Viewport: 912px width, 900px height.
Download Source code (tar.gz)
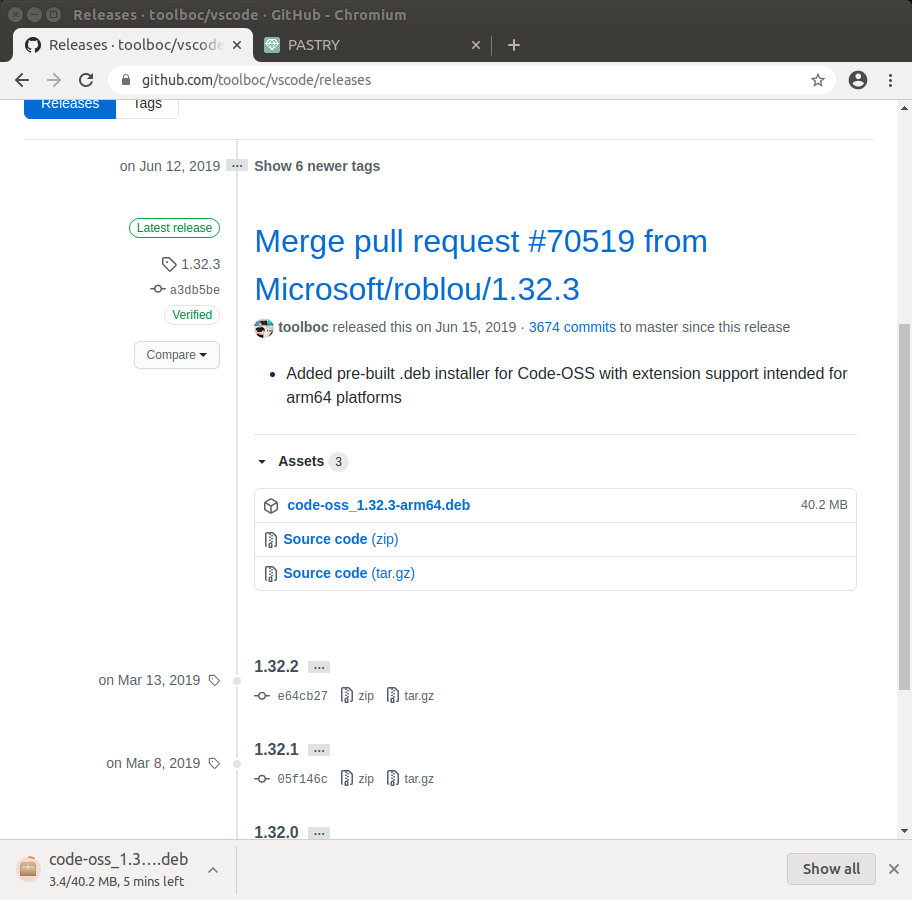349,573
